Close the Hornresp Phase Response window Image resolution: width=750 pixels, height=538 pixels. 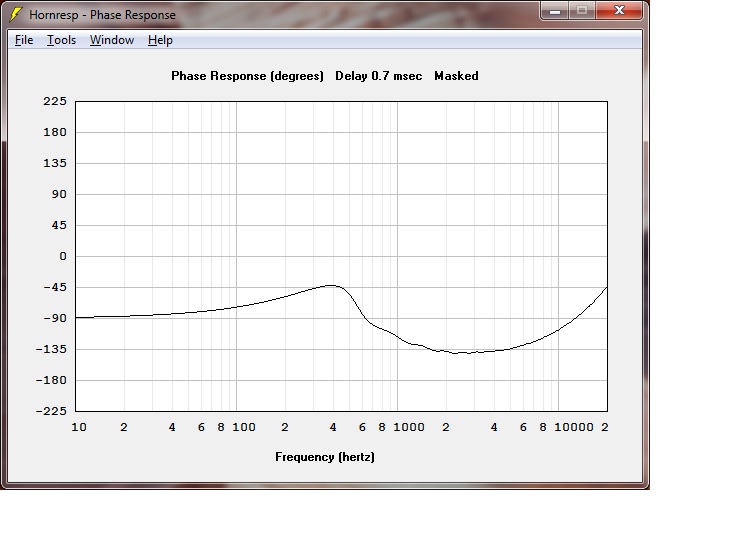(x=619, y=11)
